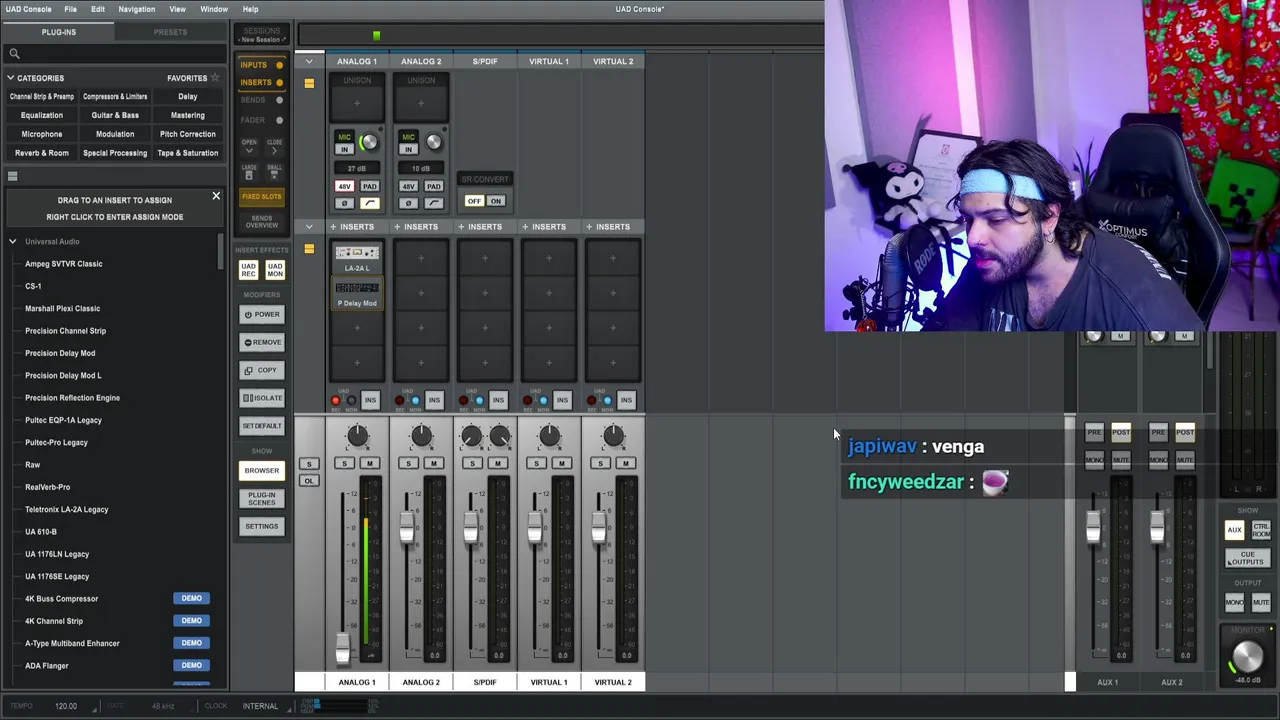
Task: Switch to the Presets tab
Action: (x=170, y=32)
